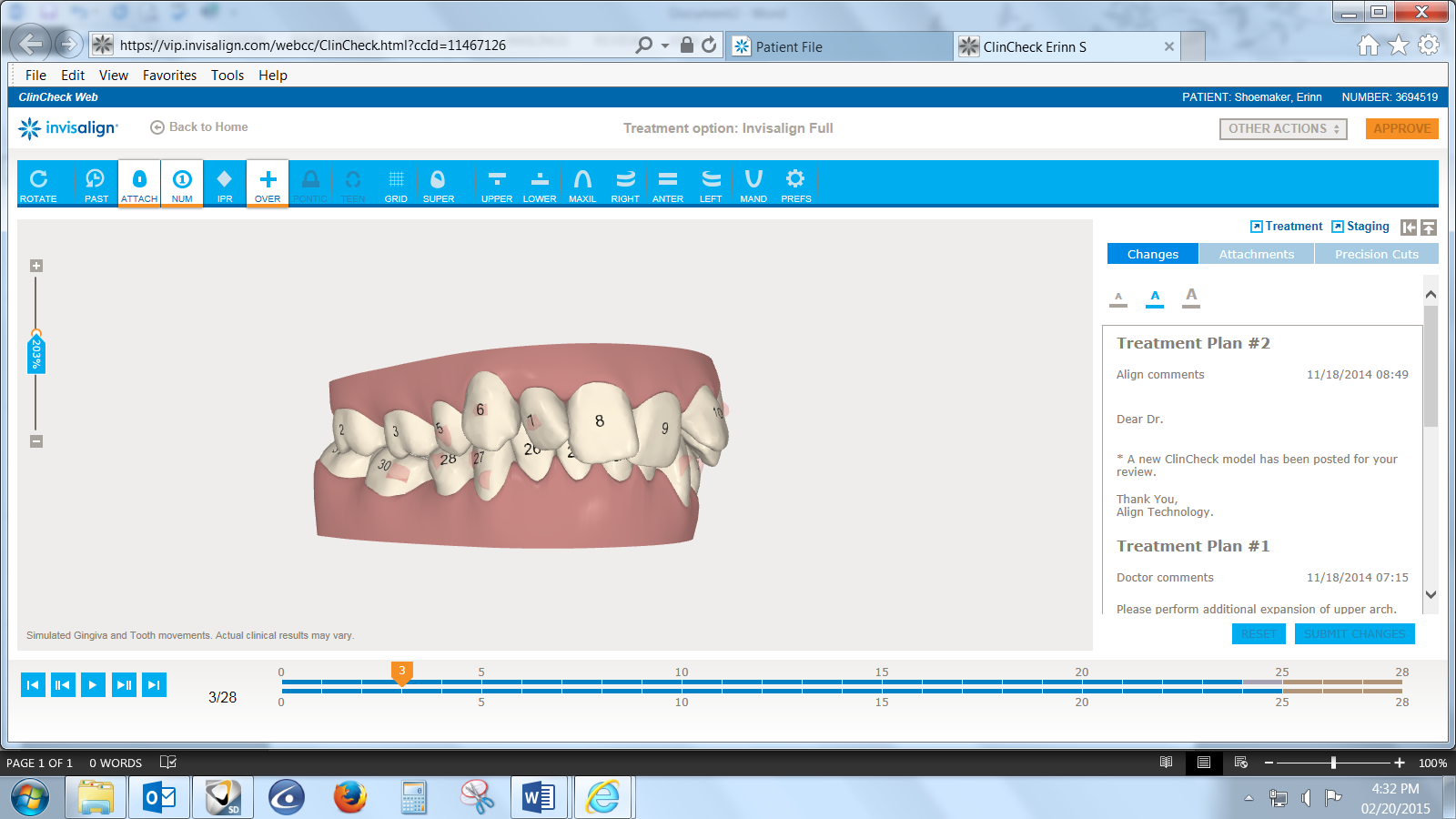This screenshot has height=819, width=1456.
Task: Select the Rotate tool
Action: tap(38, 183)
